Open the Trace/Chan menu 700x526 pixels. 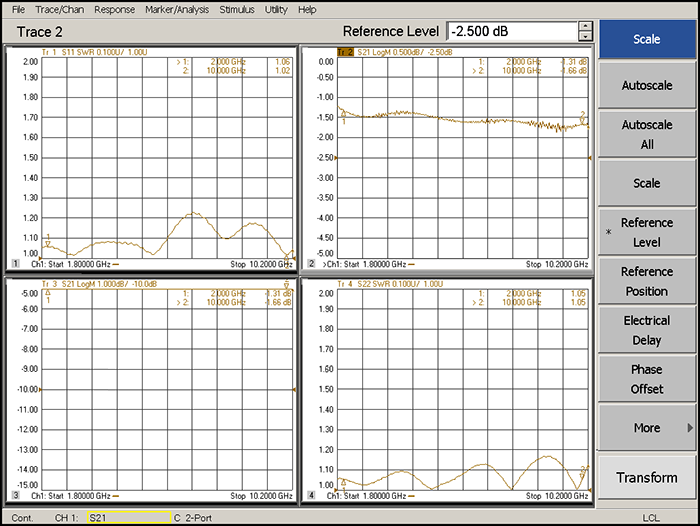tap(59, 9)
